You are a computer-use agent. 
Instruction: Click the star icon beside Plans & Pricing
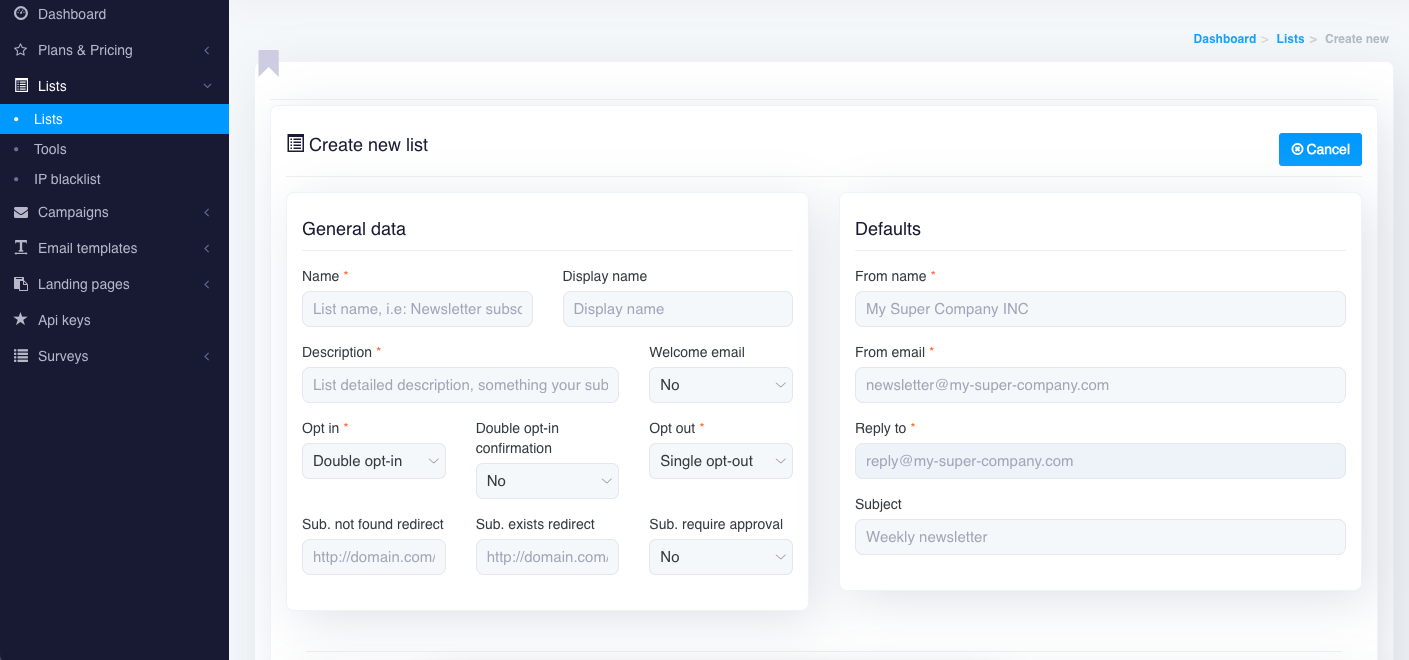pos(21,50)
